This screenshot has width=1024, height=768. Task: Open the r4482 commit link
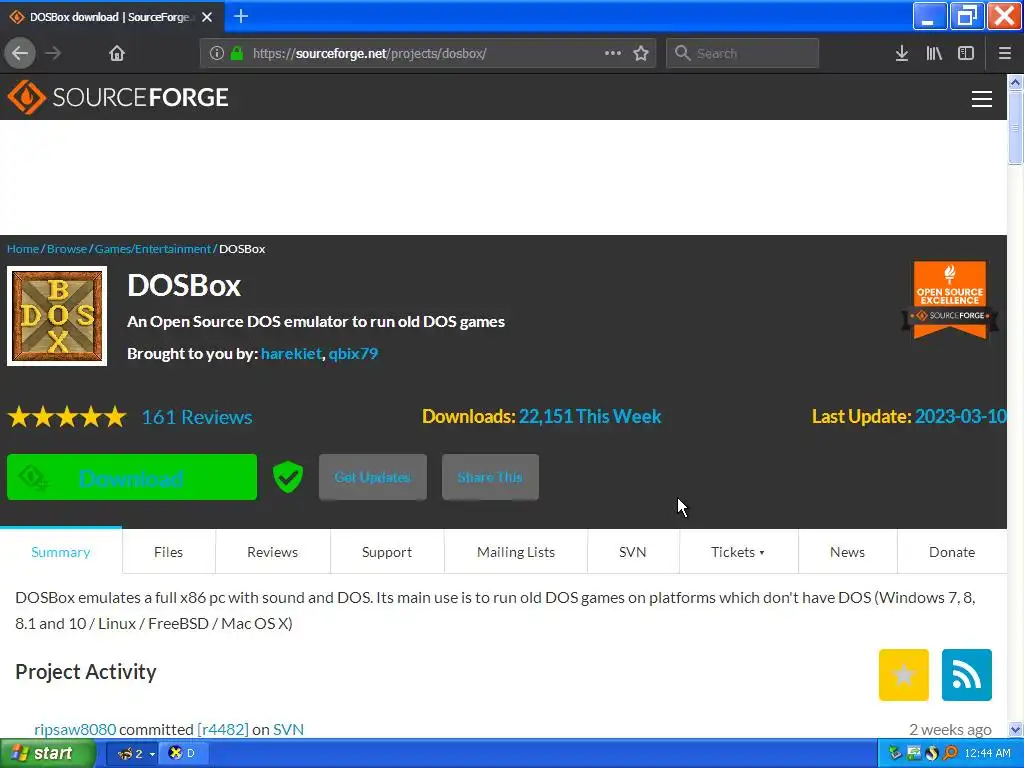click(223, 729)
